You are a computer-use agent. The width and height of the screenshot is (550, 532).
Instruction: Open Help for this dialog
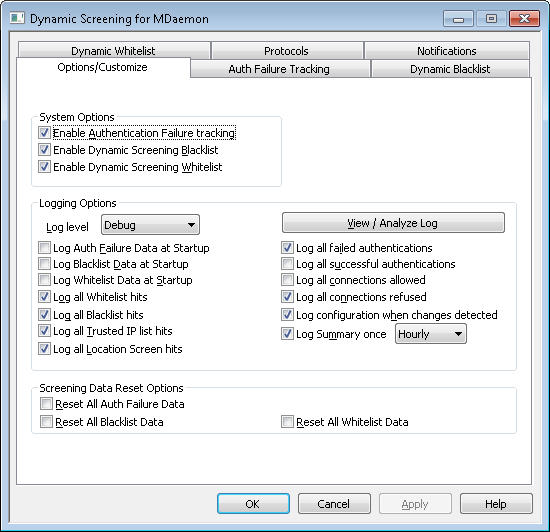[496, 504]
